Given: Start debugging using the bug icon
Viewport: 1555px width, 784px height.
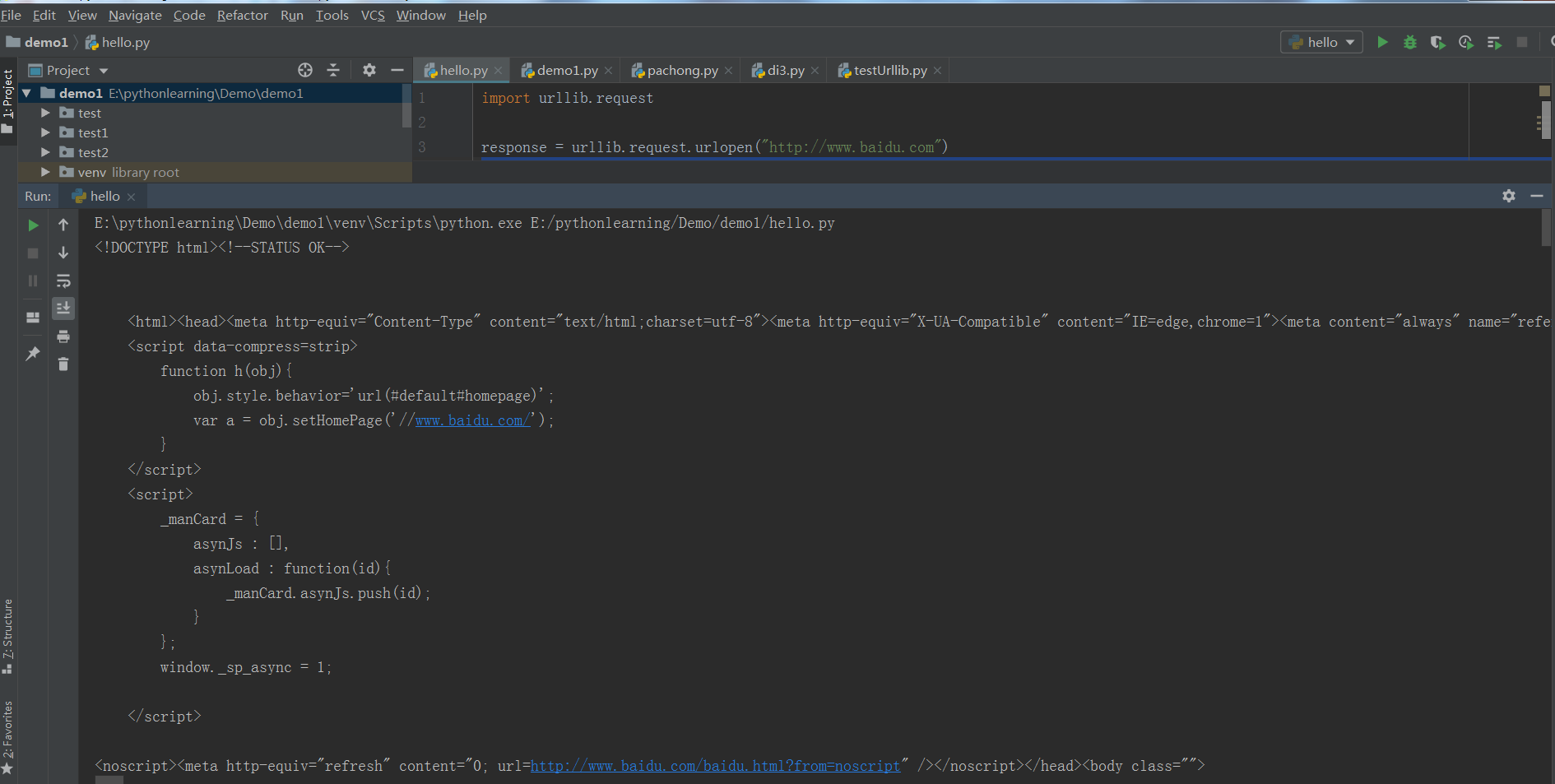Looking at the screenshot, I should click(1410, 42).
